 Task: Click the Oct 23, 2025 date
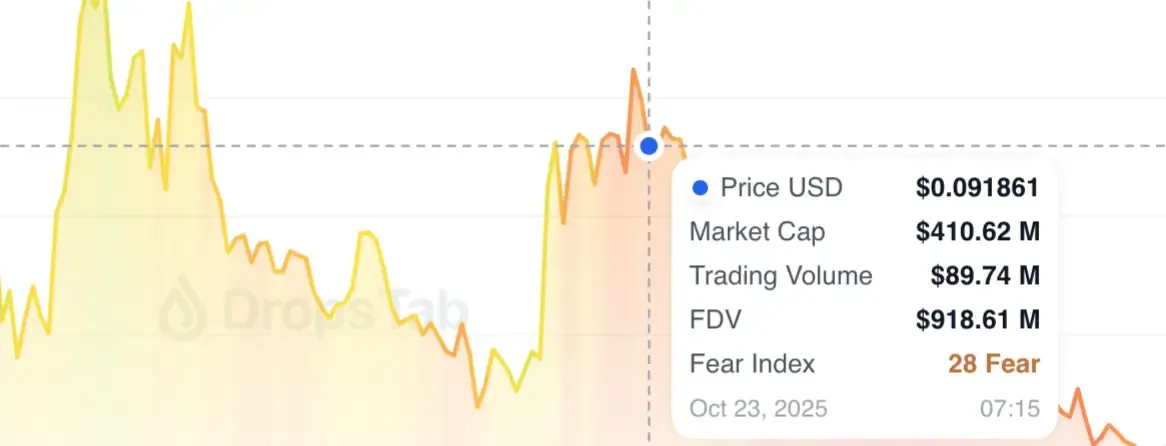[x=758, y=409]
